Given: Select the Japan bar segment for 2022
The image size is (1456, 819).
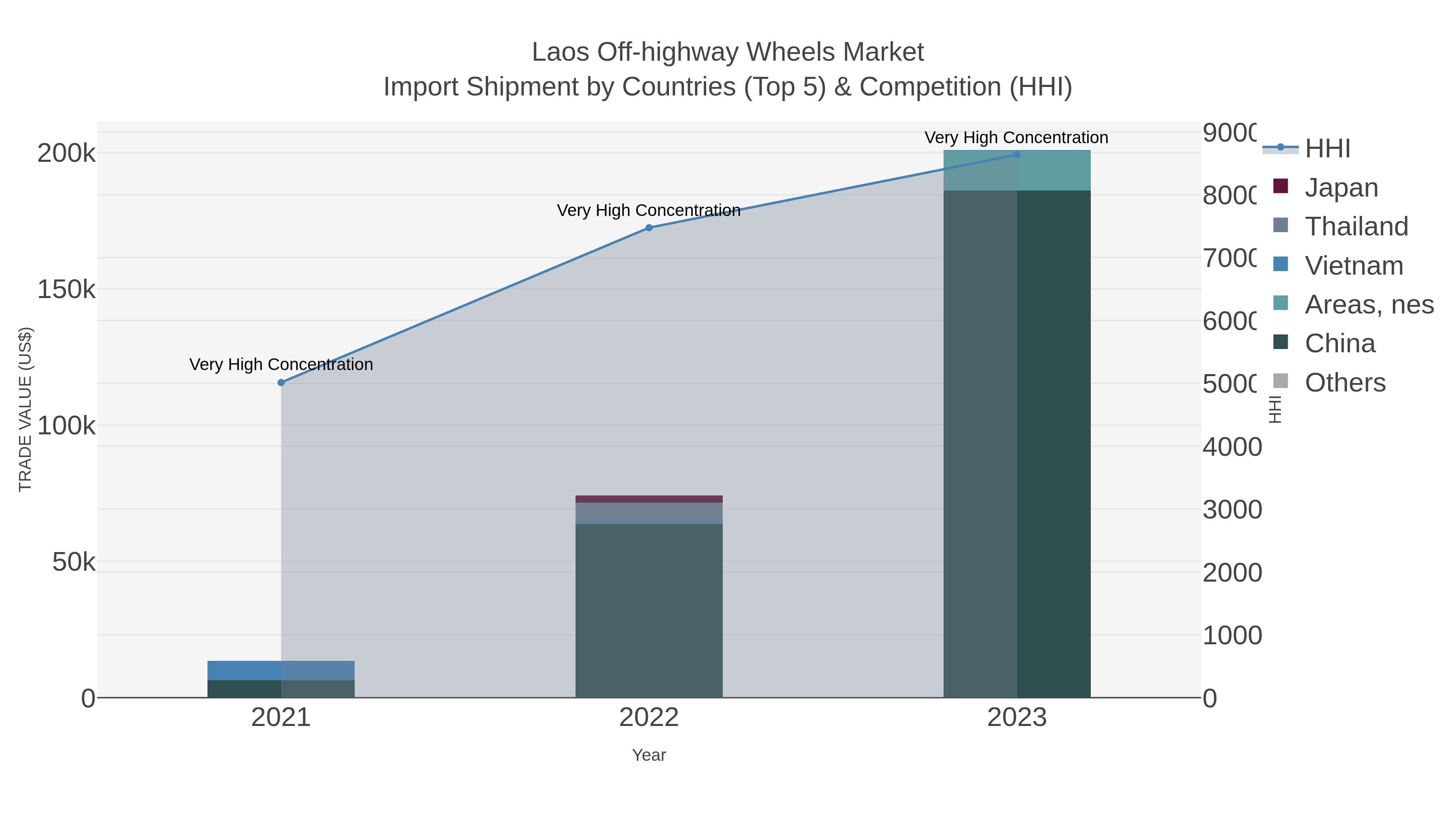Looking at the screenshot, I should coord(649,499).
